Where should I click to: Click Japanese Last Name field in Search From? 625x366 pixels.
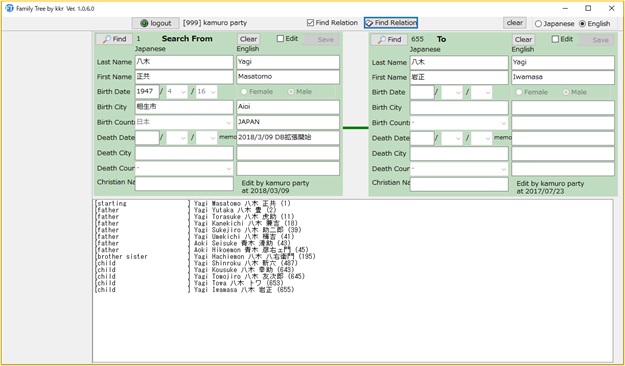(184, 62)
